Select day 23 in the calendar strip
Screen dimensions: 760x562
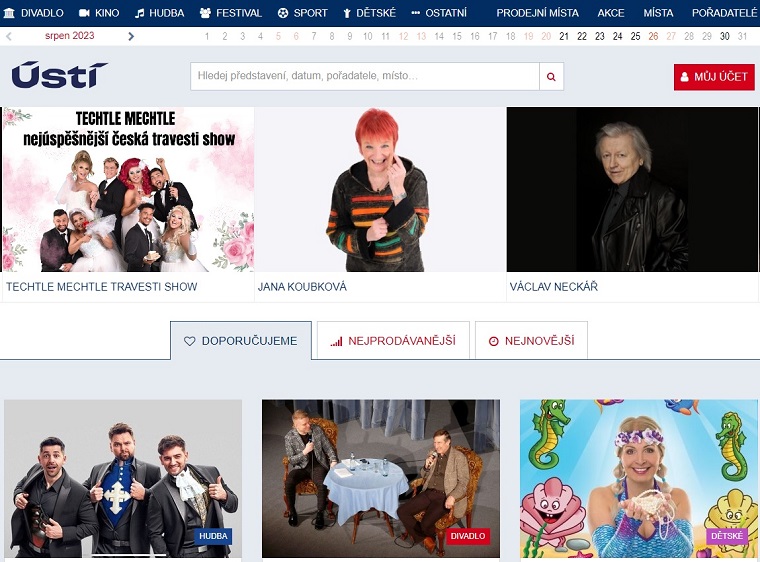(600, 36)
